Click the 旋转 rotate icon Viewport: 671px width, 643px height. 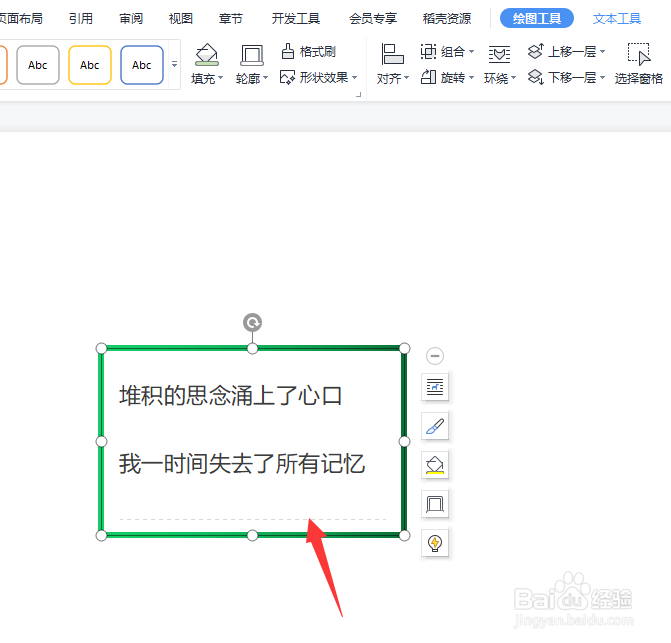[428, 77]
